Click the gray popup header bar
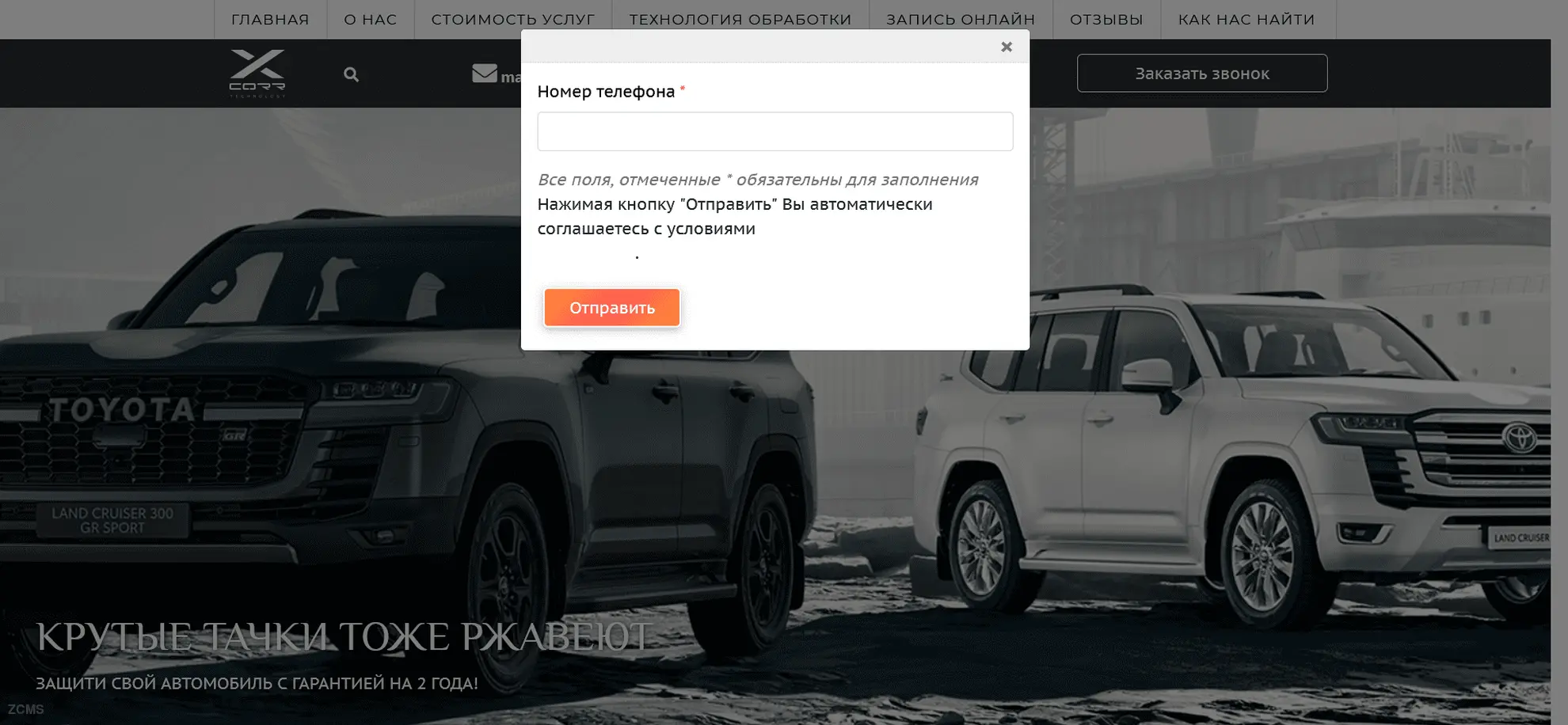 (760, 46)
